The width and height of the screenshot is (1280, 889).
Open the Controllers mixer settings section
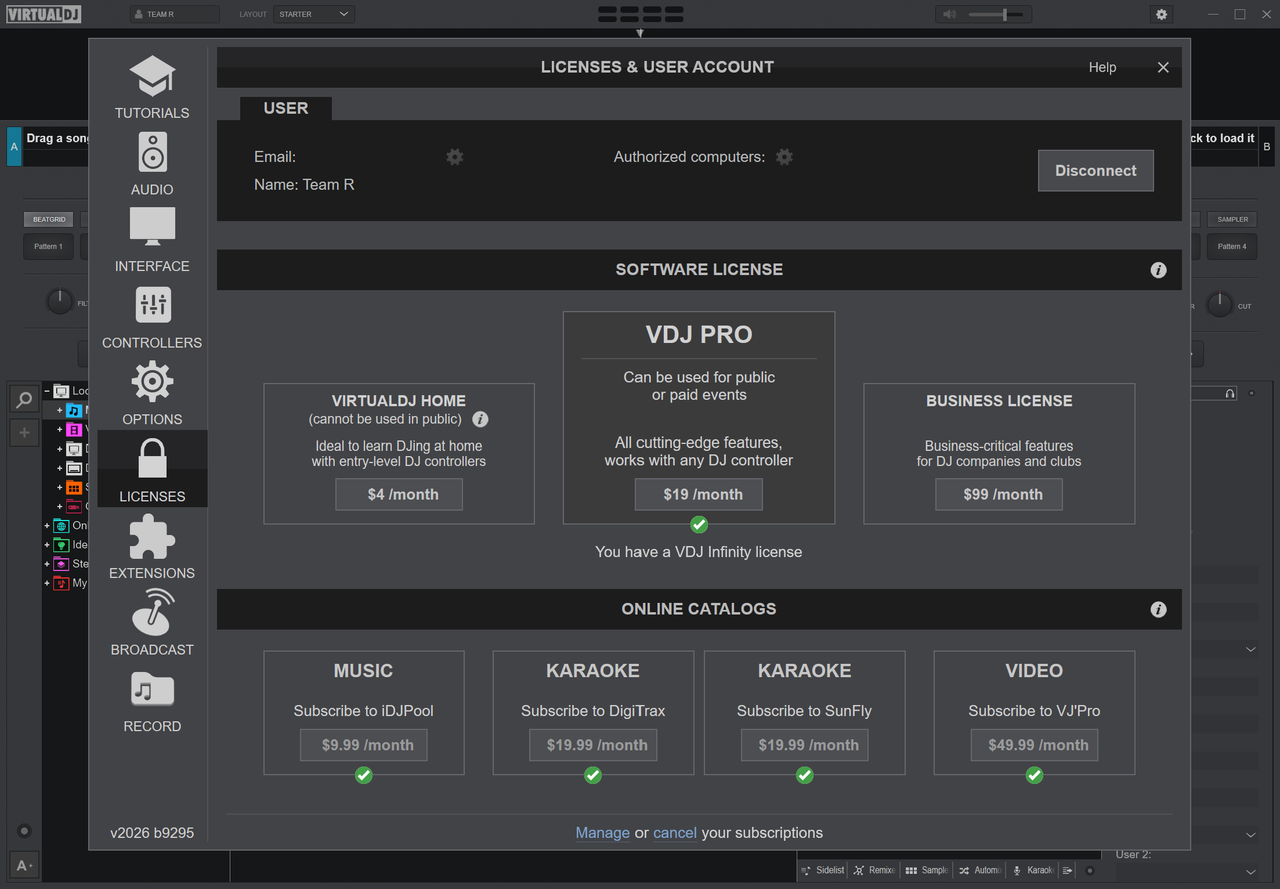point(152,318)
